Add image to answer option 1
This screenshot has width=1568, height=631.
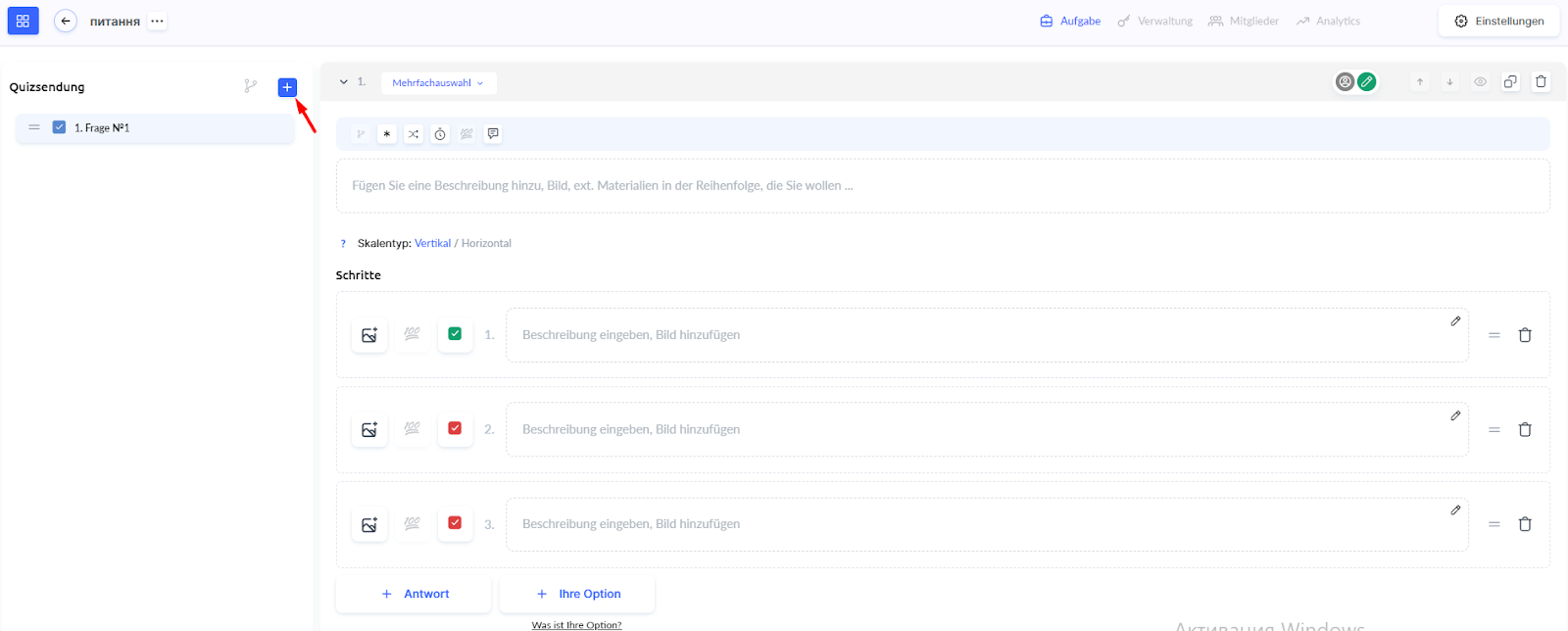369,335
